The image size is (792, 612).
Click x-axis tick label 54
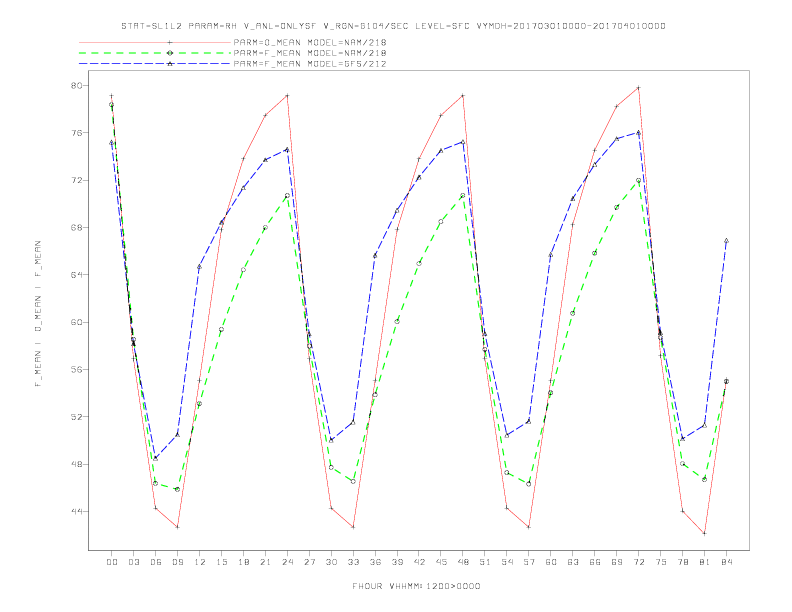point(507,562)
